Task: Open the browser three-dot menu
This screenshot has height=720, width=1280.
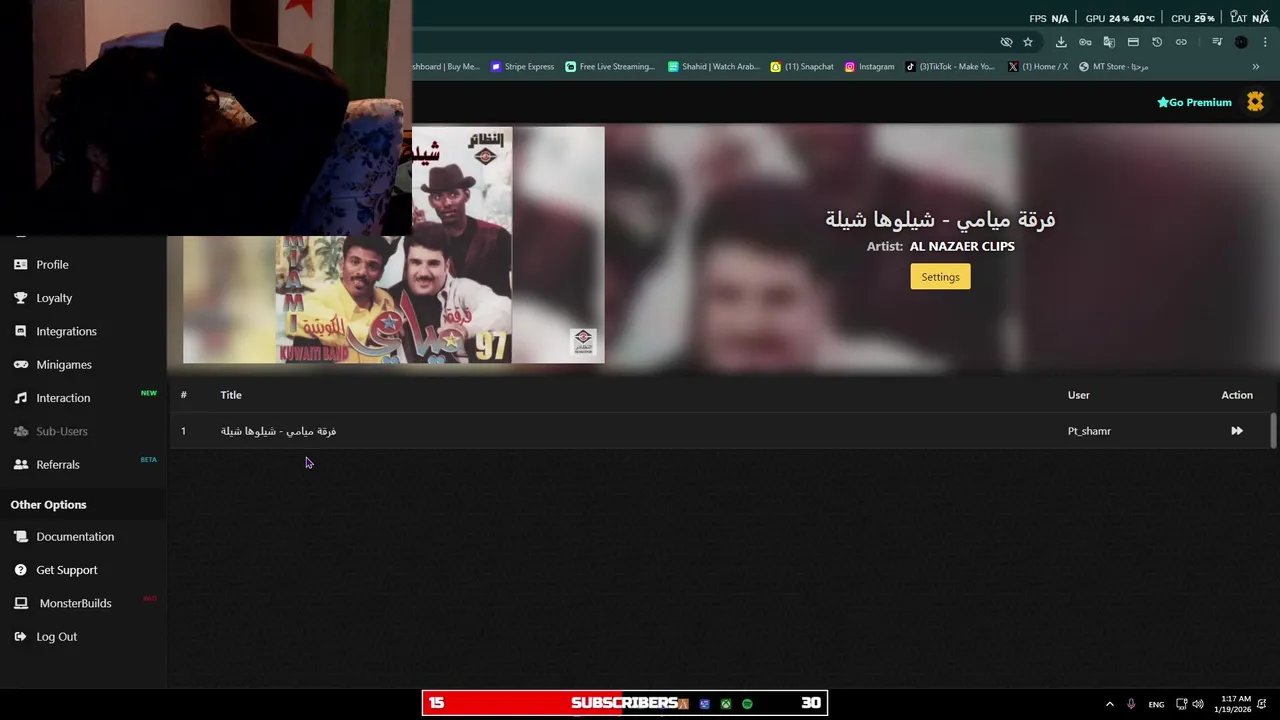Action: (1266, 42)
